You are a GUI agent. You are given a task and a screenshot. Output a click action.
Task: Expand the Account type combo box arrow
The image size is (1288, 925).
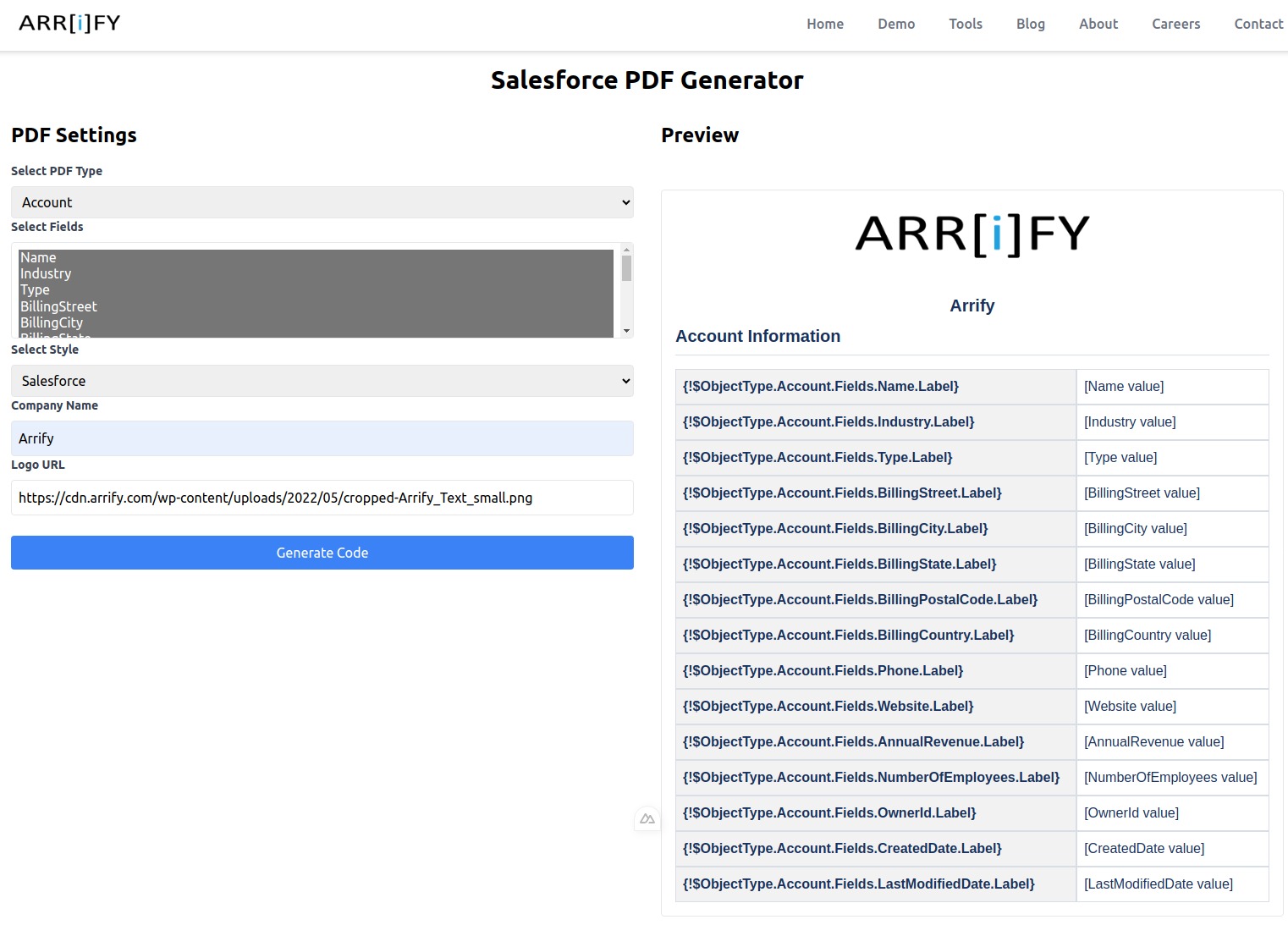pyautogui.click(x=624, y=202)
